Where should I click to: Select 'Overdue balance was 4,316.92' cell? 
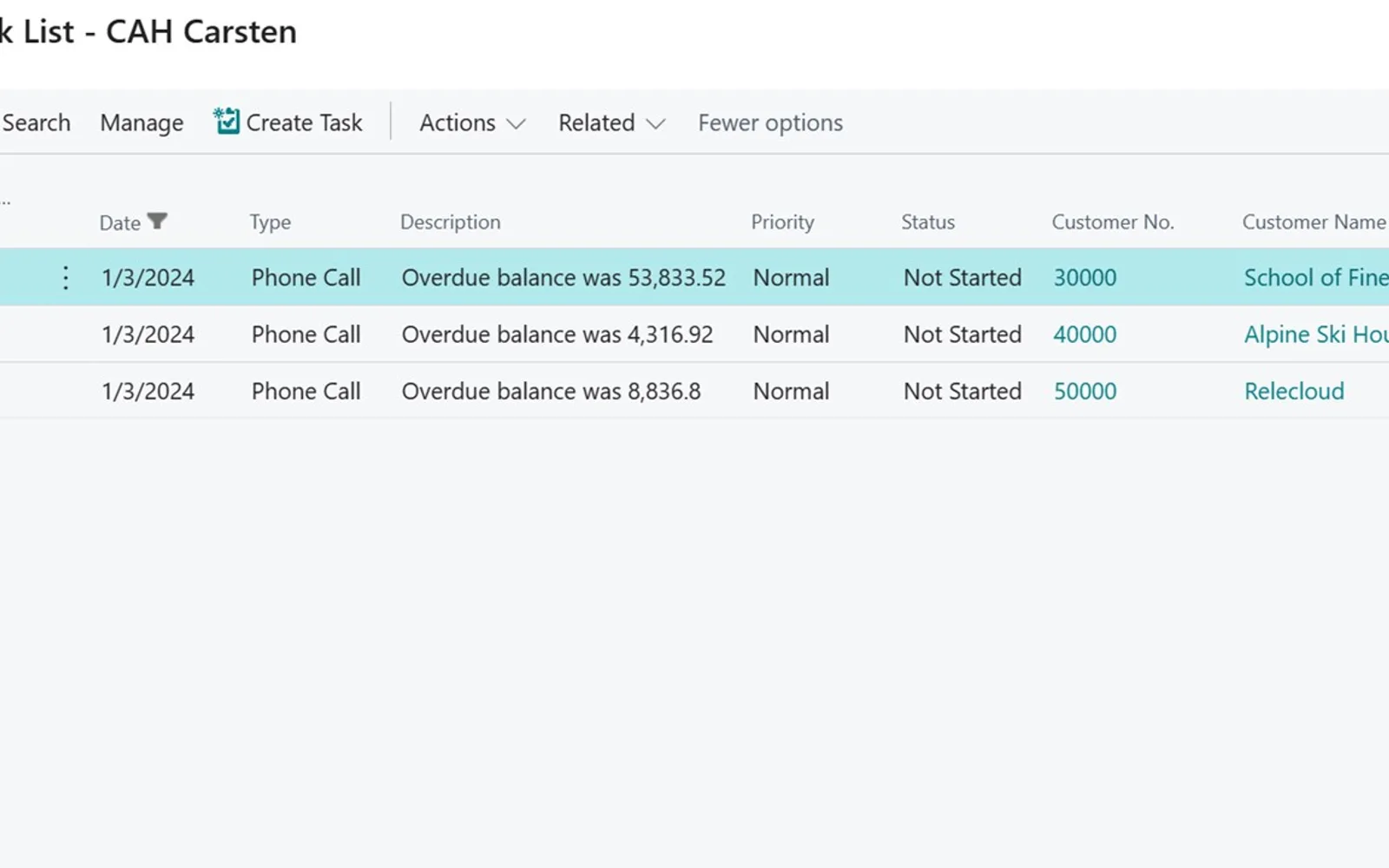557,334
